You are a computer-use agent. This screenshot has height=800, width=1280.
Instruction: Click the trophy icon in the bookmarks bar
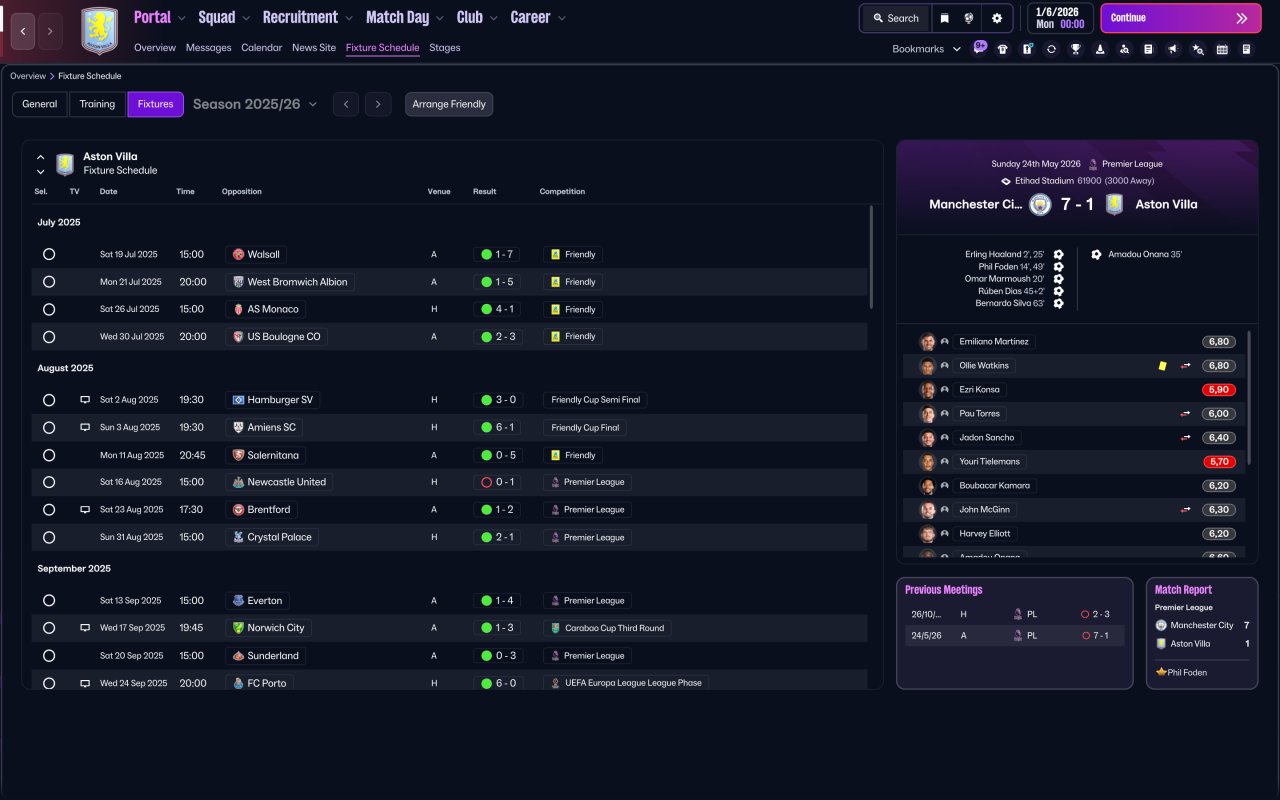pyautogui.click(x=1076, y=49)
